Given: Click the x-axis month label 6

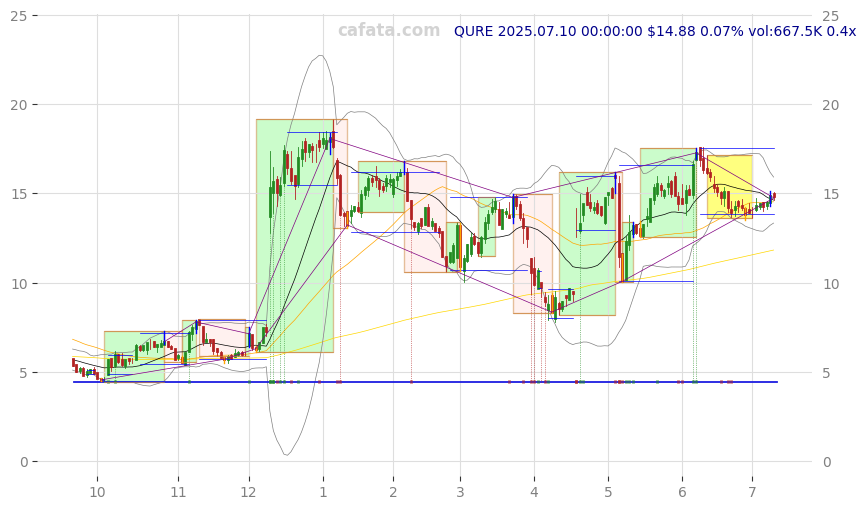Looking at the screenshot, I should tap(682, 492).
